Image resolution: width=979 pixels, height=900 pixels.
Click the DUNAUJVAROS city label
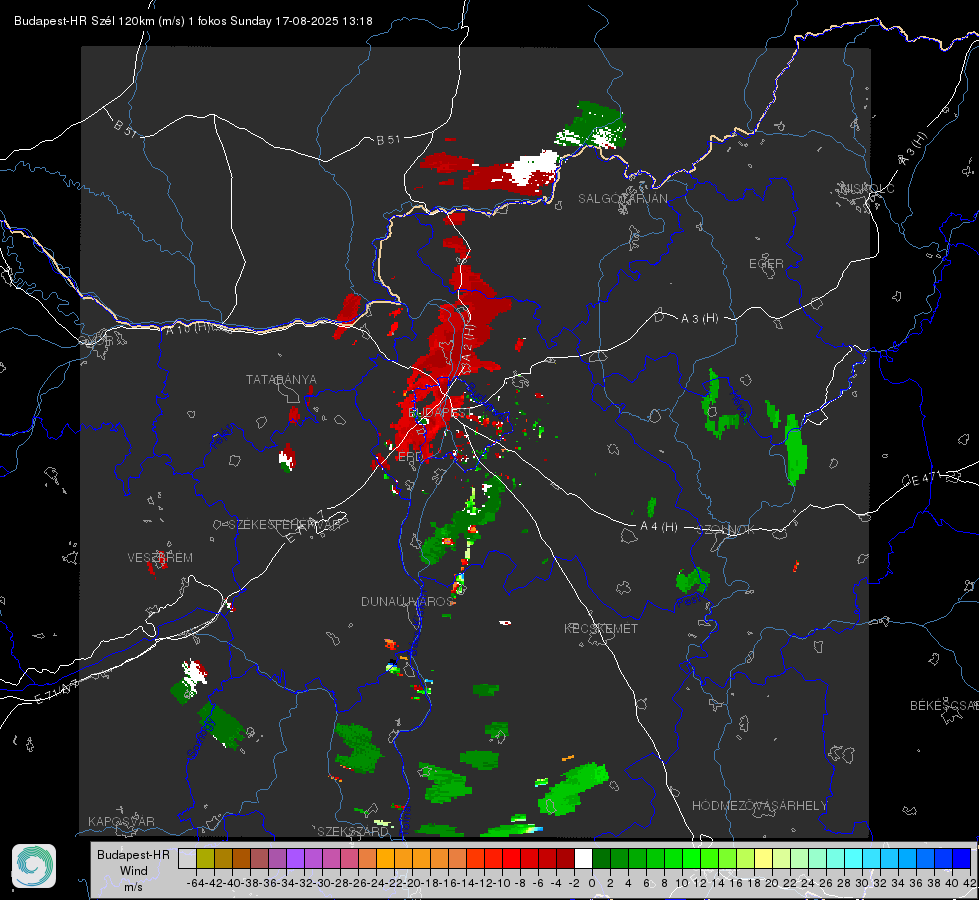click(407, 601)
